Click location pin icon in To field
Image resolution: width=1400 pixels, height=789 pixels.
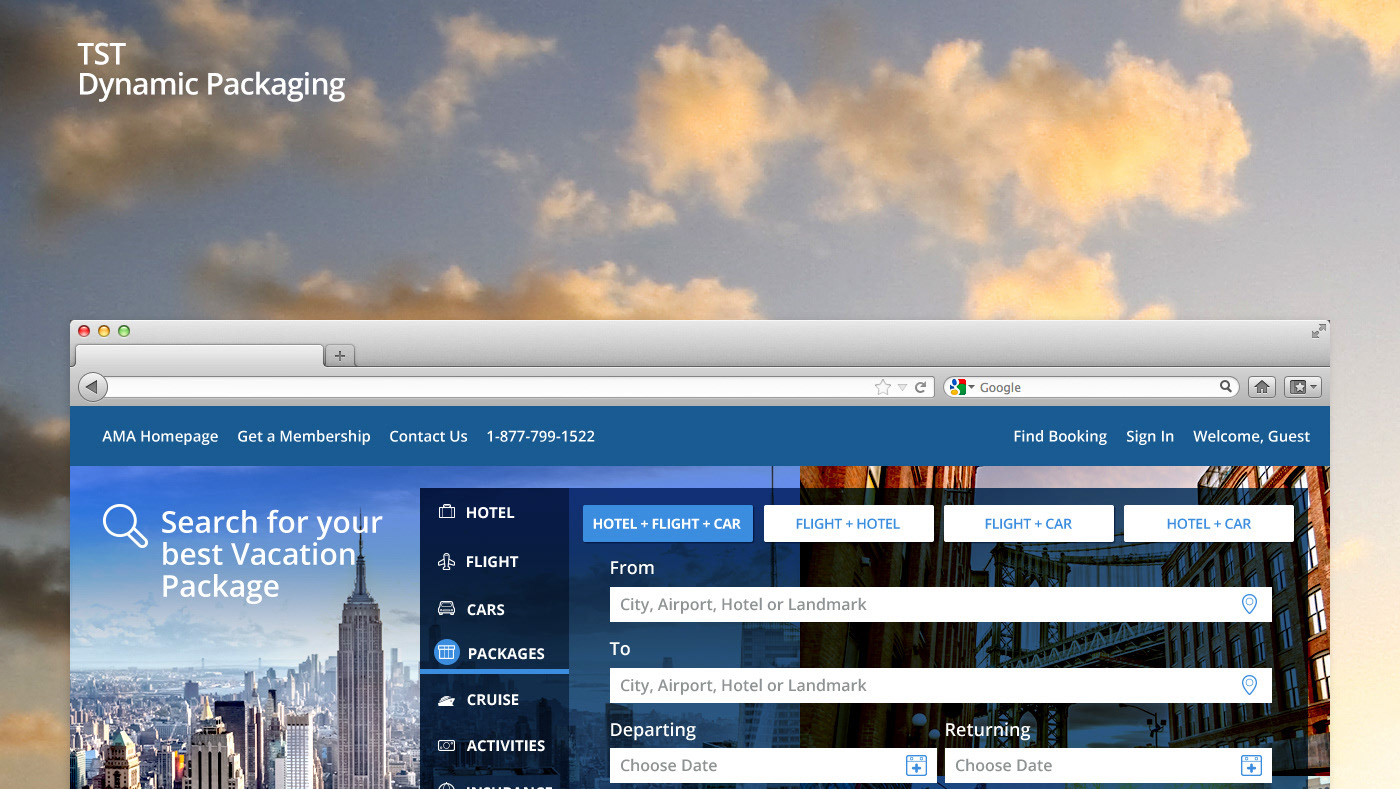[1249, 685]
